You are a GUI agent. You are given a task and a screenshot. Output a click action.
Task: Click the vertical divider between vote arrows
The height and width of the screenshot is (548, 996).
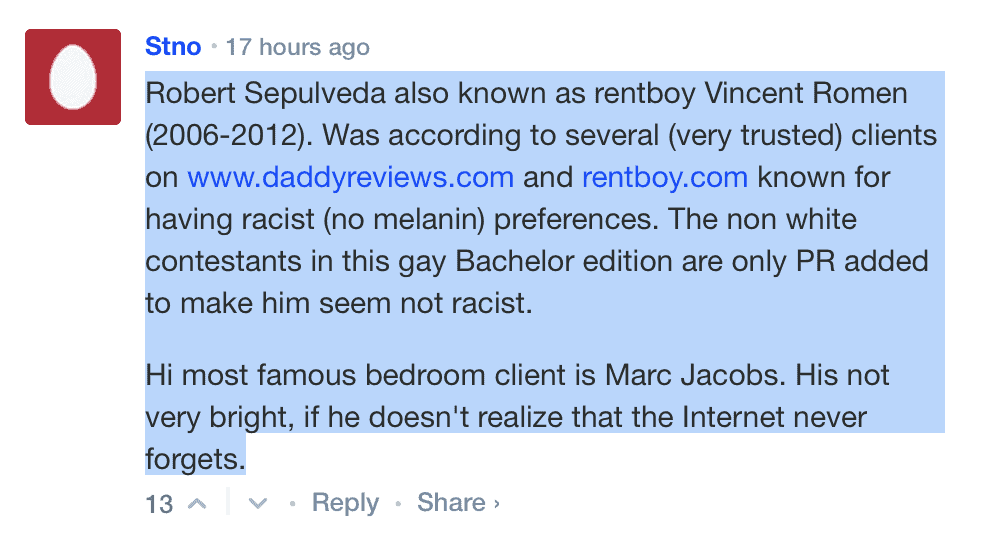coord(227,502)
